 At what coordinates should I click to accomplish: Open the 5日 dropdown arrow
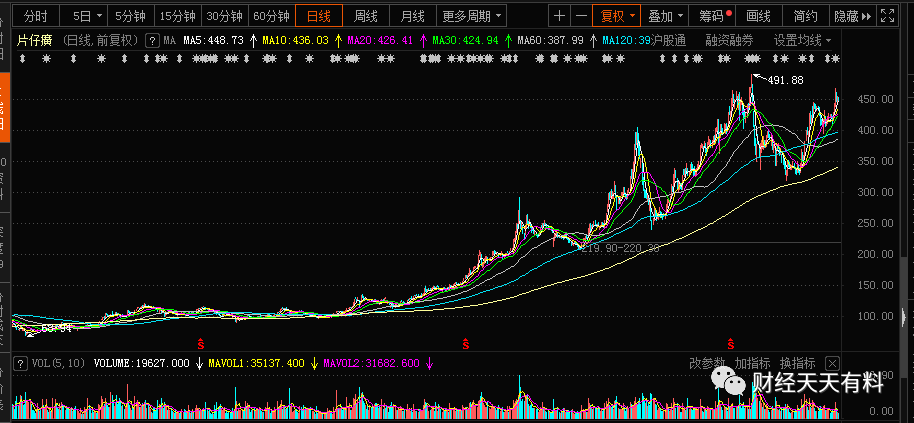click(99, 16)
